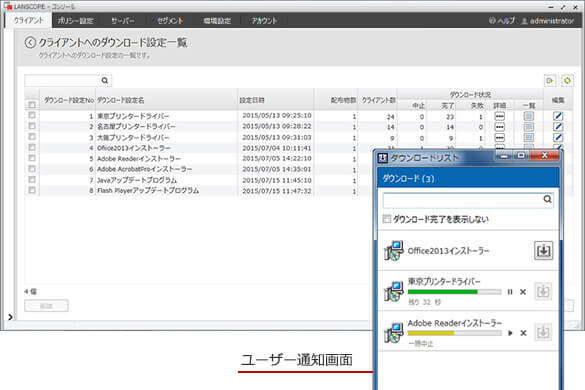
Task: Edit the 大阪プリンタードライバー setting with the pencil icon
Action: pos(558,138)
